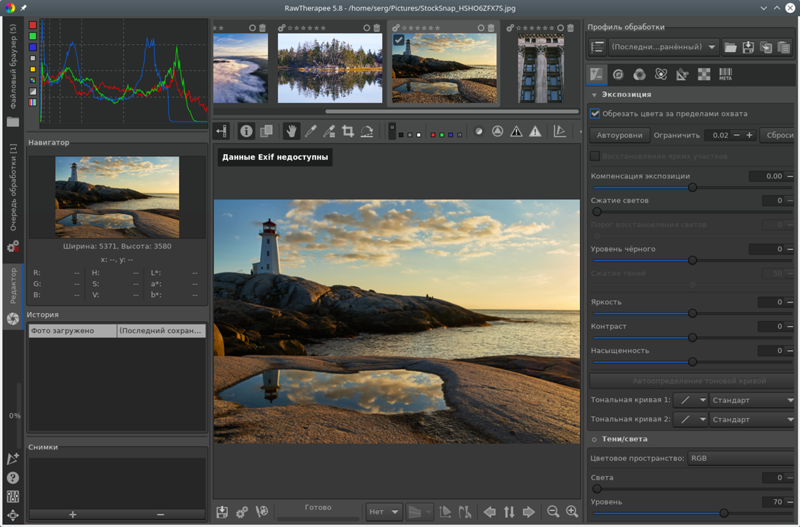The image size is (800, 527).
Task: Send image to processing queue gear icon
Action: coord(242,512)
